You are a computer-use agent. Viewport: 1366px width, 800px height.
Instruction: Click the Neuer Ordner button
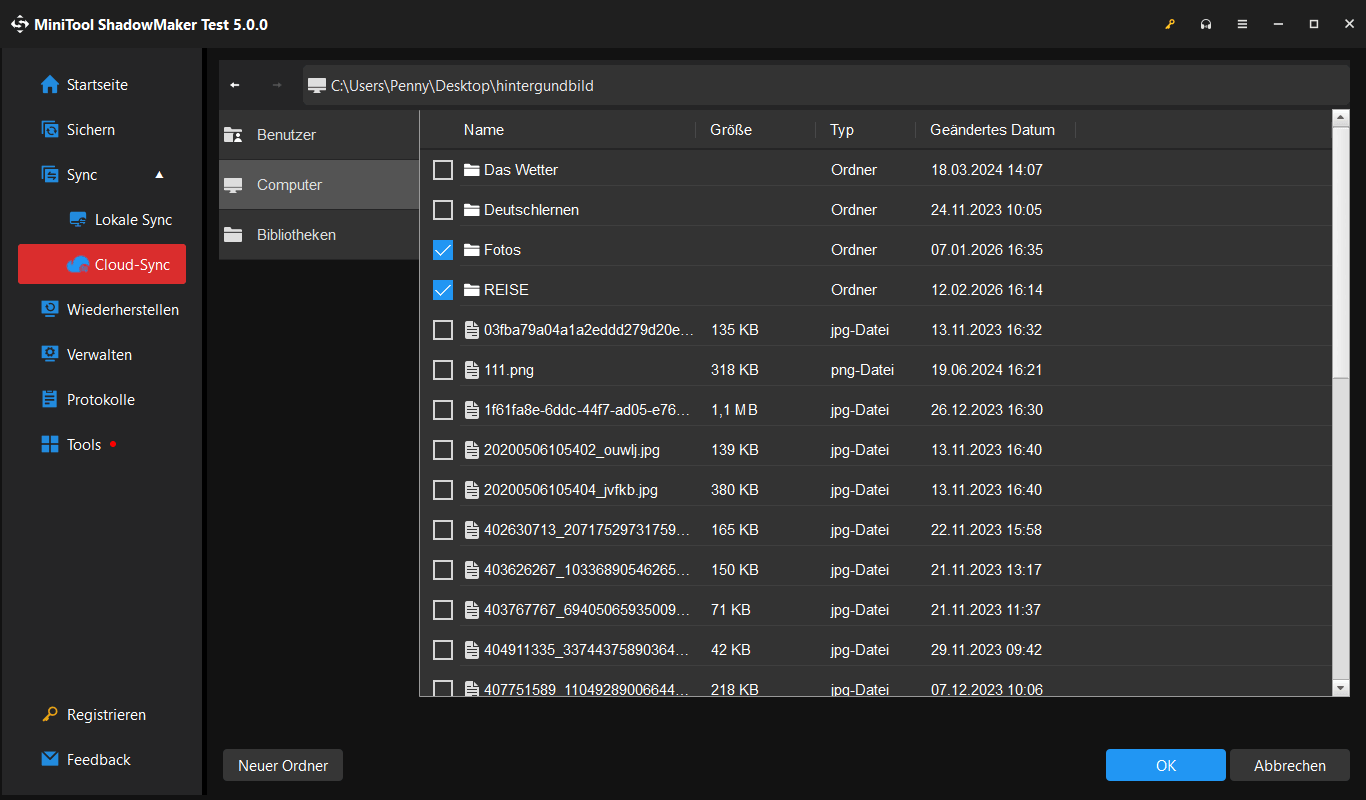283,765
